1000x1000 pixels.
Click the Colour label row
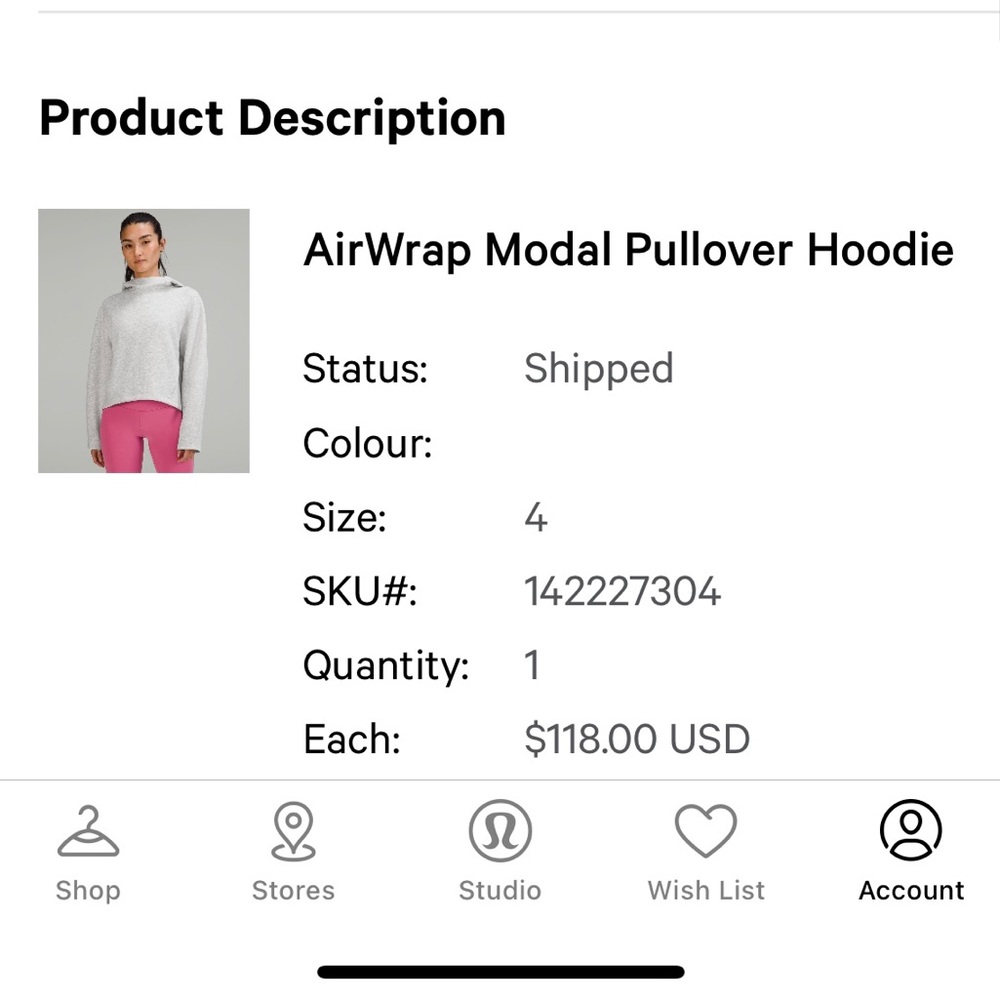[367, 442]
